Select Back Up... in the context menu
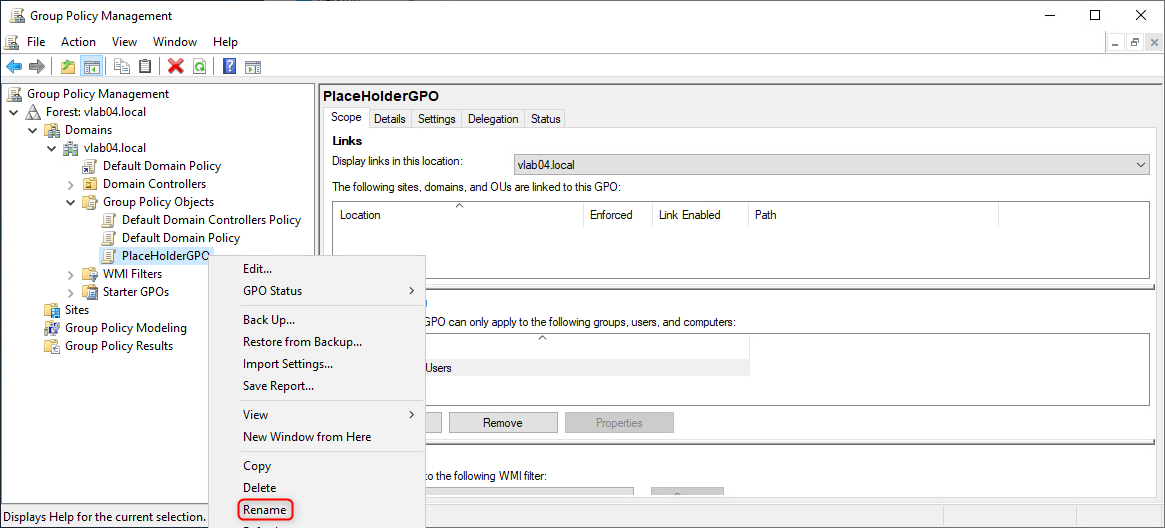Screen dimensions: 1165x528 coord(269,320)
